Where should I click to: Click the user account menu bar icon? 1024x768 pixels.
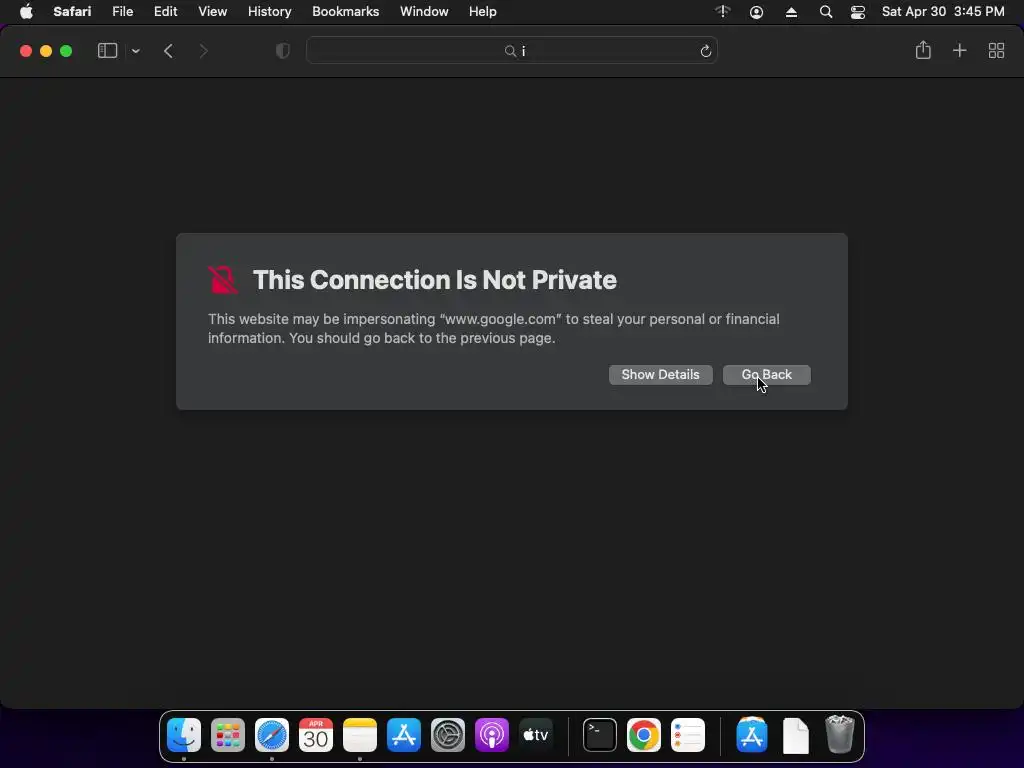click(x=756, y=12)
